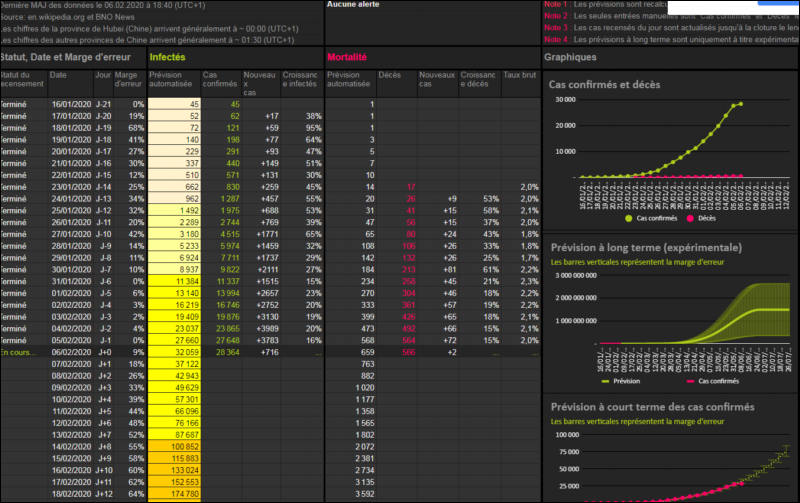This screenshot has width=800, height=503.
Task: Select the Note 4 line about prévisions à long terme
Action: pos(671,39)
